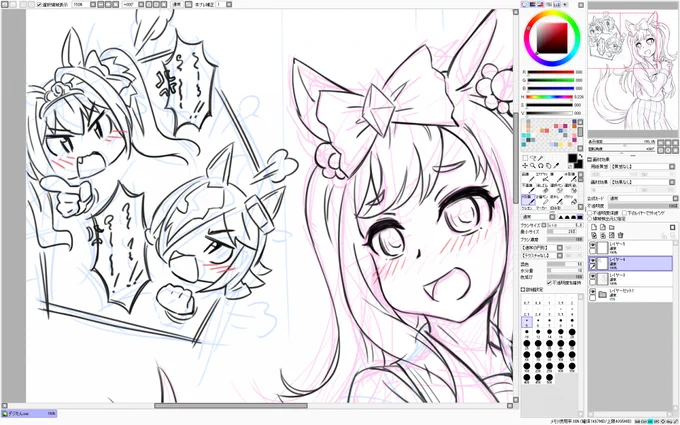Rotate the canvas view counterclockwise
The width and height of the screenshot is (680, 425).
coord(149,4)
